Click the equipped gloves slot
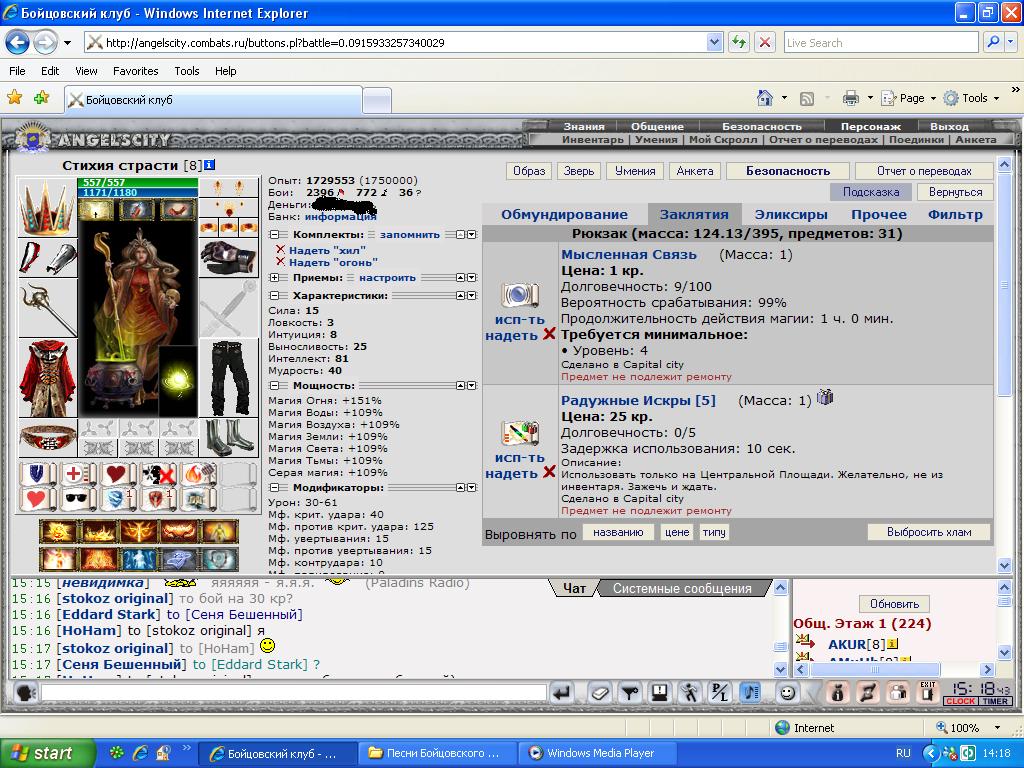 click(229, 258)
